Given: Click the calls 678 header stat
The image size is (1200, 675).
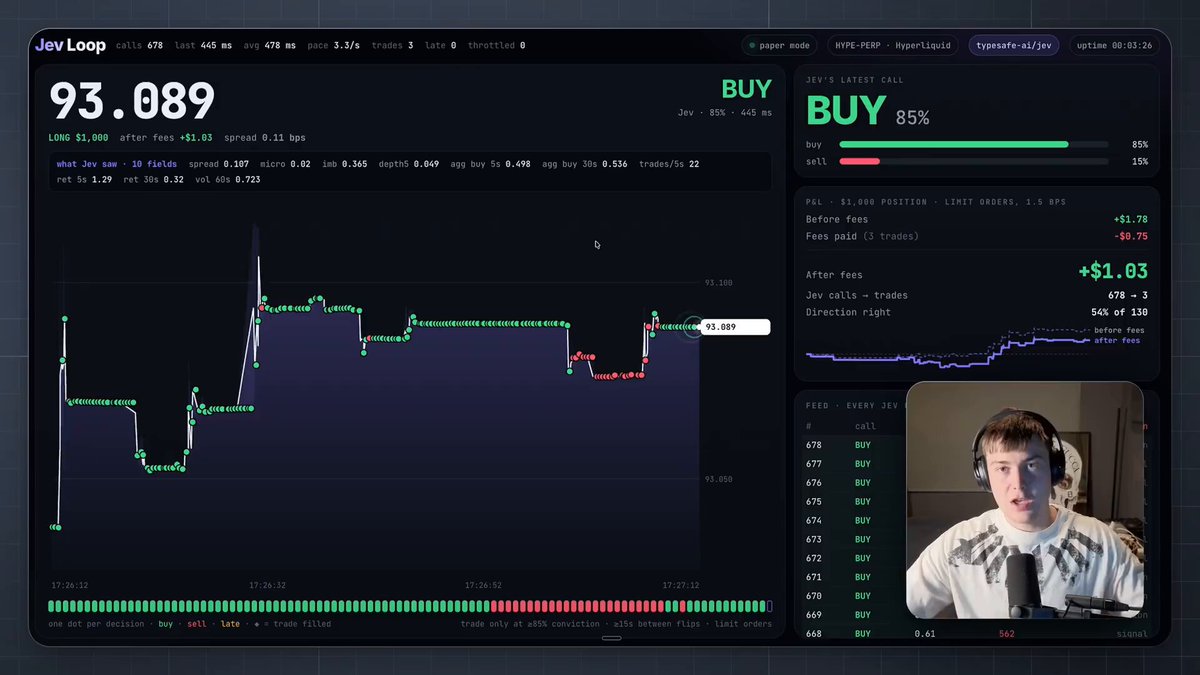Looking at the screenshot, I should [139, 45].
